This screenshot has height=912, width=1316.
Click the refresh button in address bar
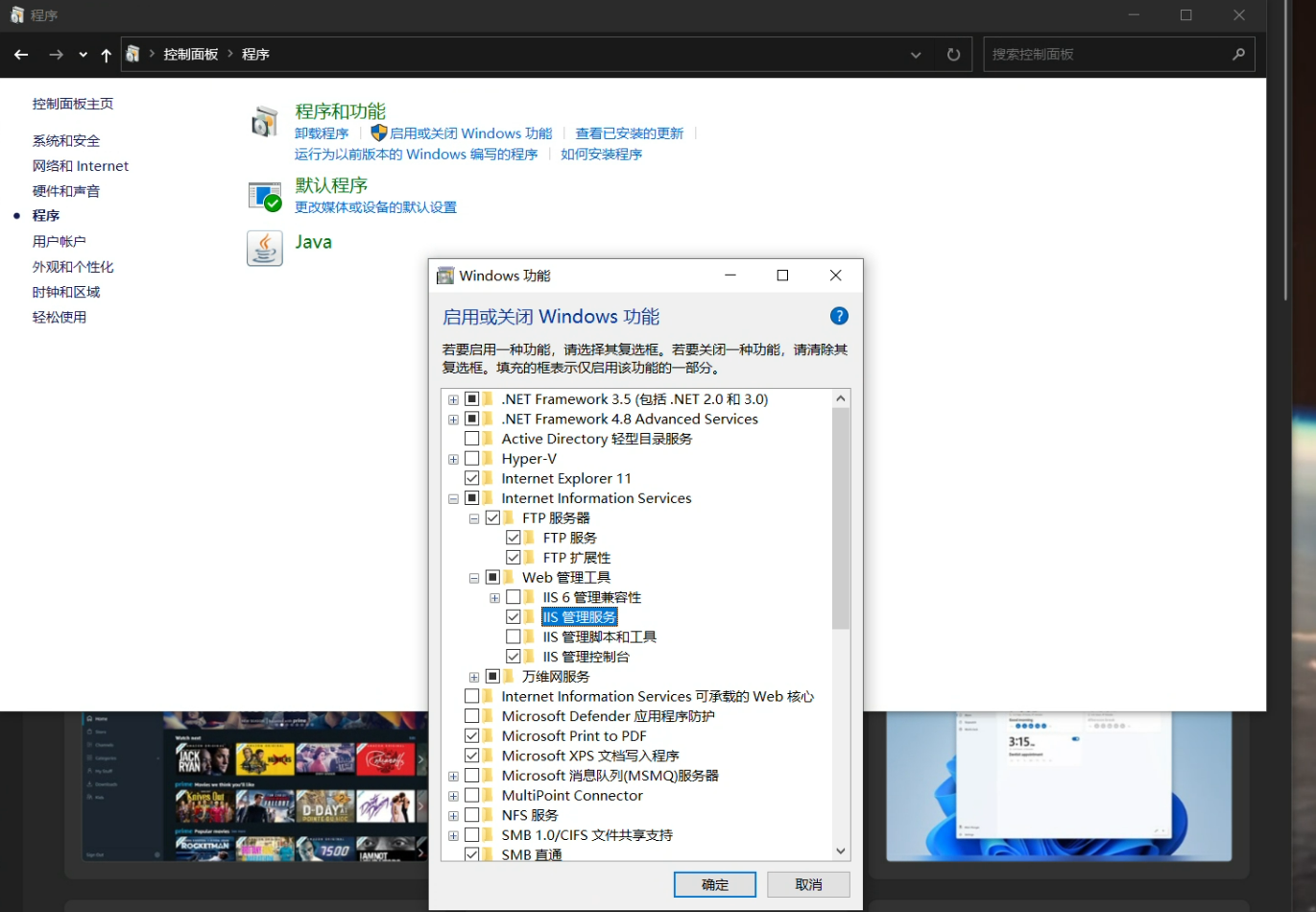(953, 55)
